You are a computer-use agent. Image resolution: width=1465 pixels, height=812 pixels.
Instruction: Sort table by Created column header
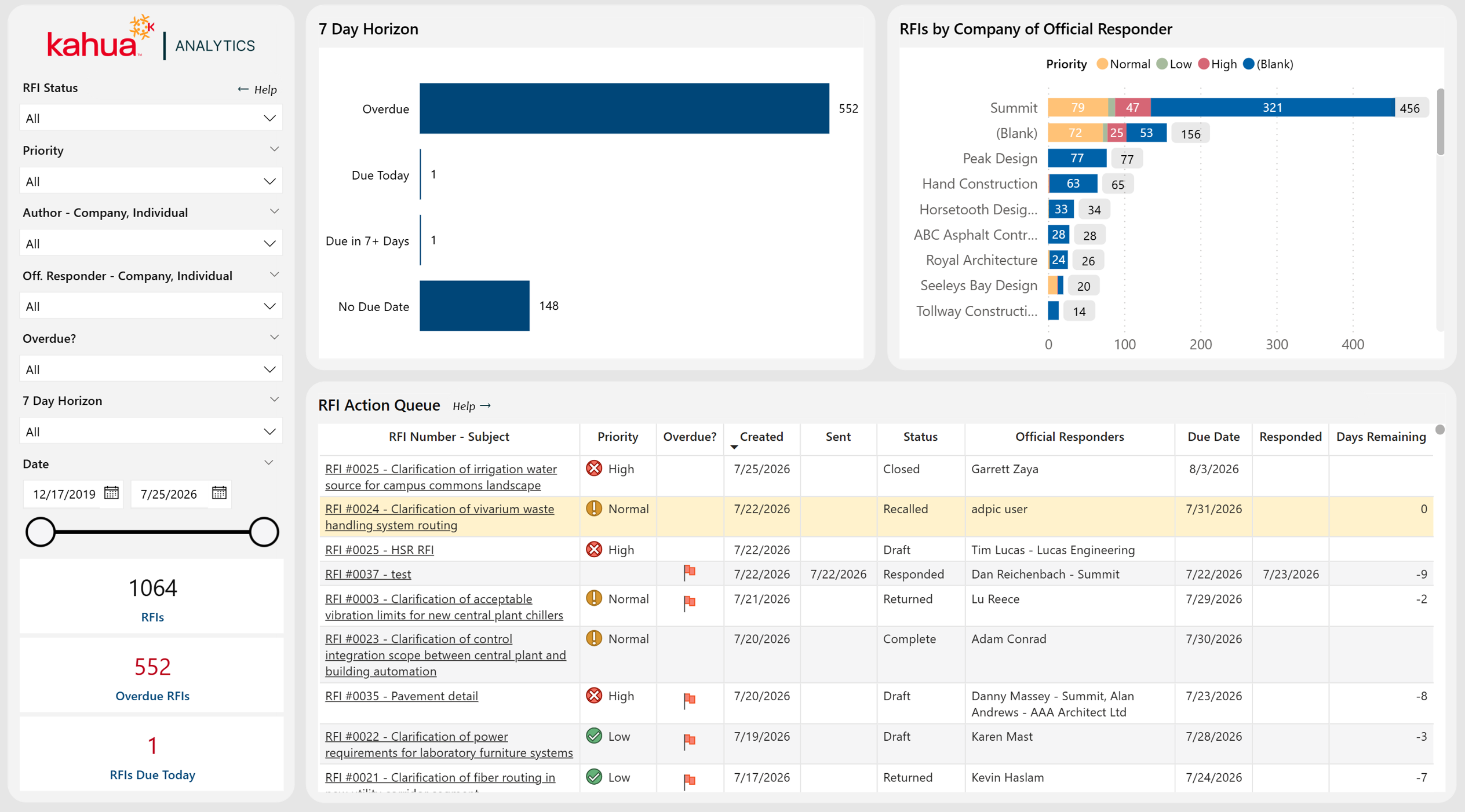761,437
